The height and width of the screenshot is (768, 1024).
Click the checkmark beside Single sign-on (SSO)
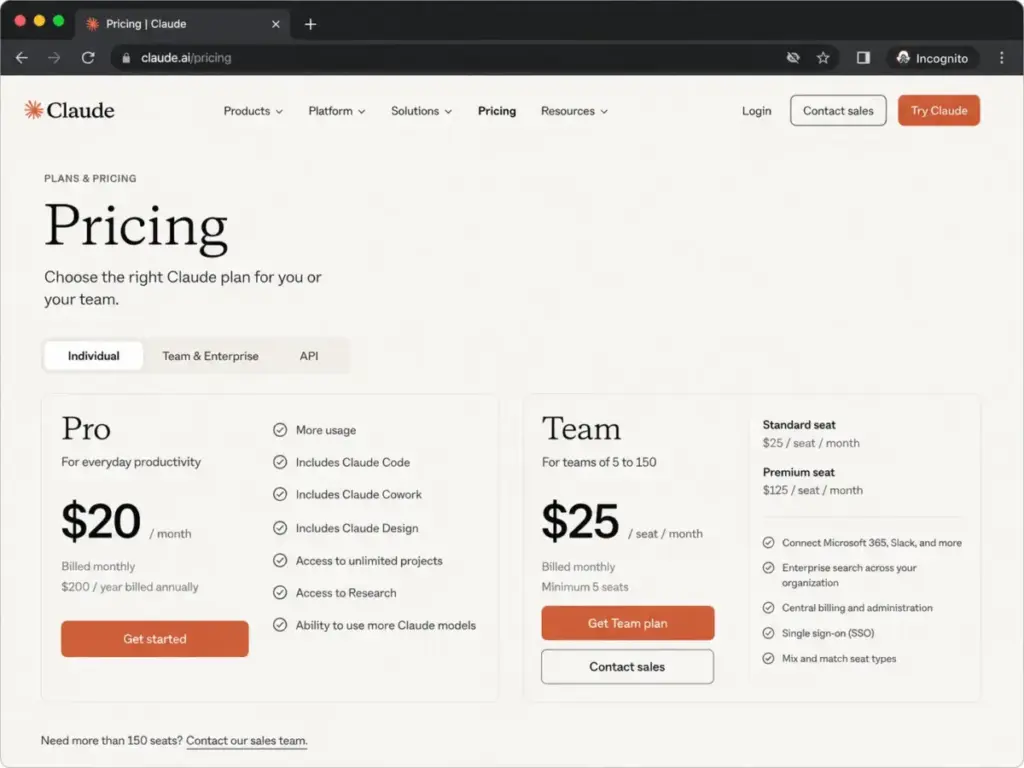pyautogui.click(x=769, y=633)
